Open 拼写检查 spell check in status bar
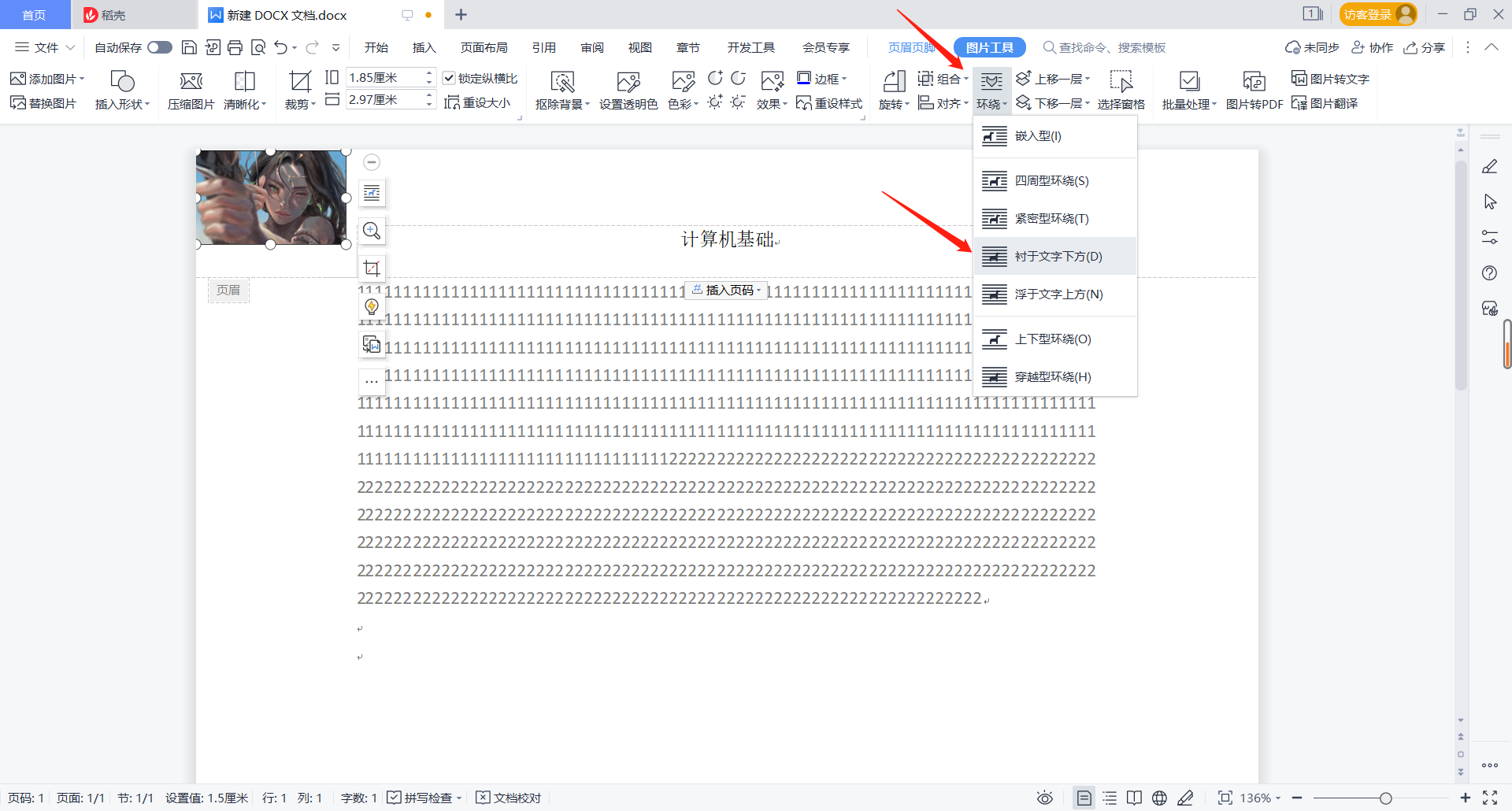Image resolution: width=1512 pixels, height=811 pixels. pyautogui.click(x=424, y=798)
